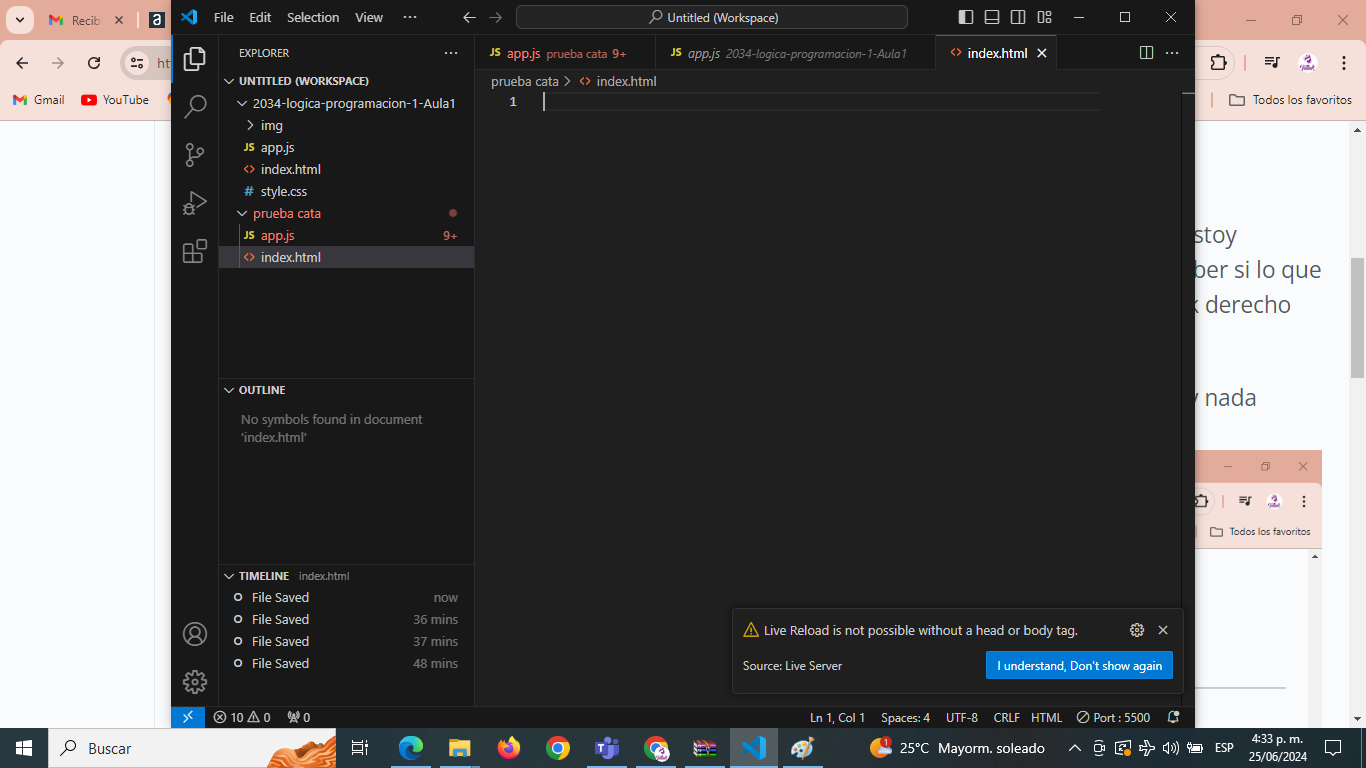Collapse UNTITLED (WORKSPACE) section

[345, 81]
